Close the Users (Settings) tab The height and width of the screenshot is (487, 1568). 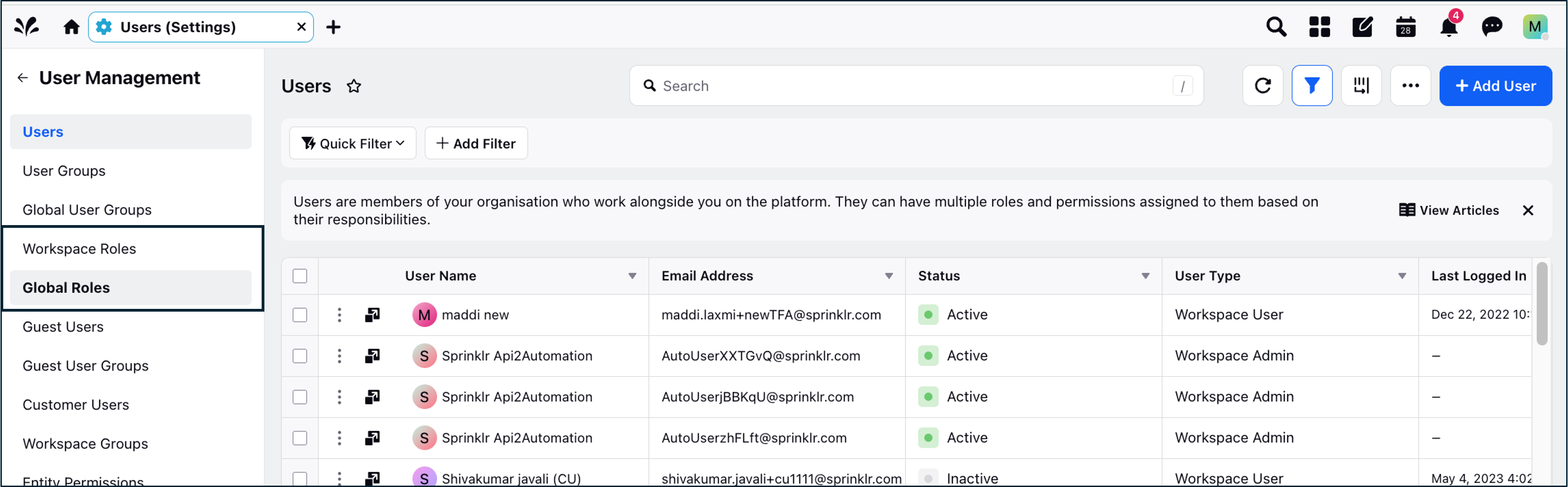pos(301,27)
